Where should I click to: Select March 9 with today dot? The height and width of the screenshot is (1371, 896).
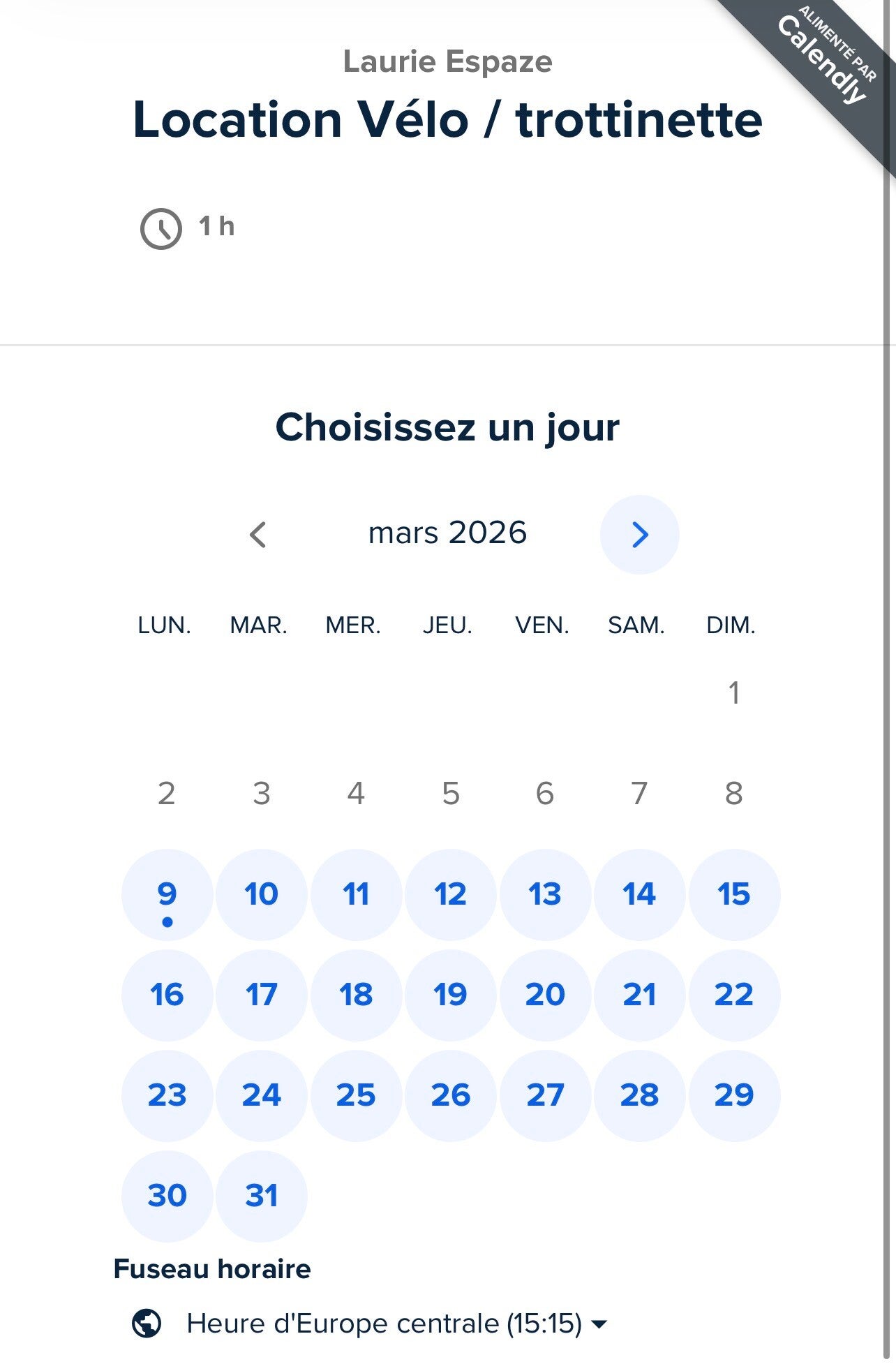(x=167, y=895)
